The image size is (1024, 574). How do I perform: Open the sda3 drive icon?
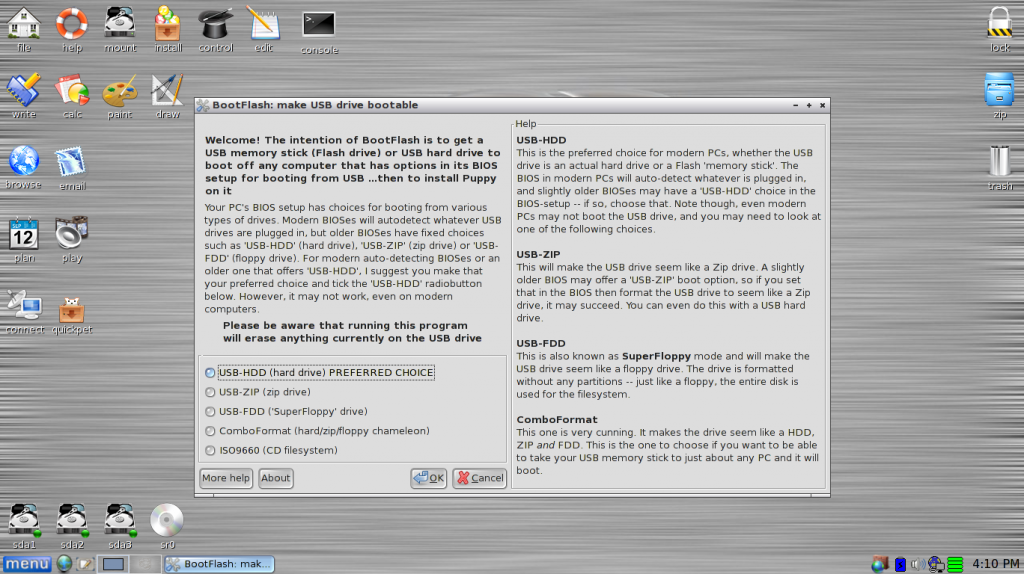120,520
